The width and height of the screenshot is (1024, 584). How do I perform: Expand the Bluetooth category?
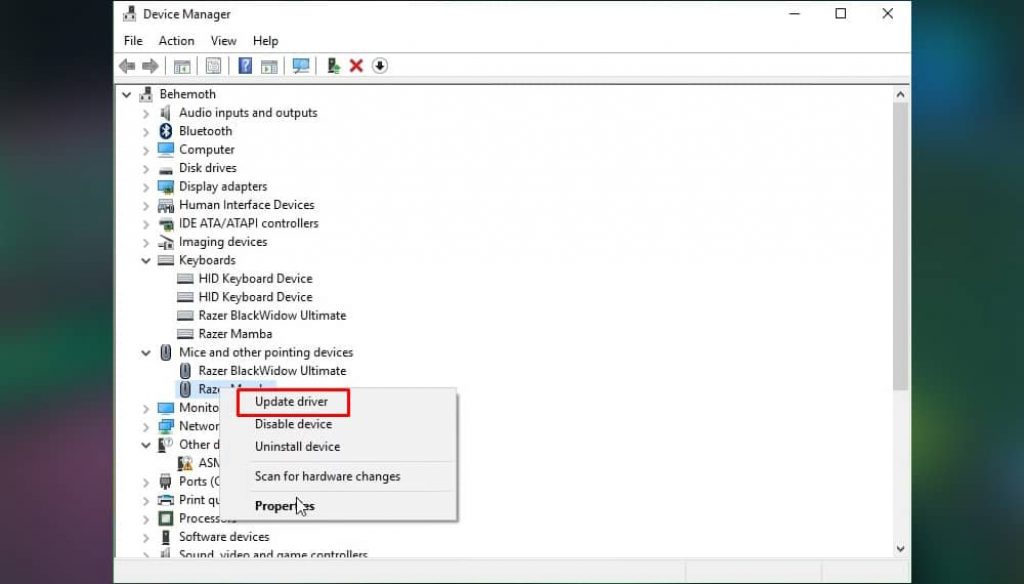point(146,132)
